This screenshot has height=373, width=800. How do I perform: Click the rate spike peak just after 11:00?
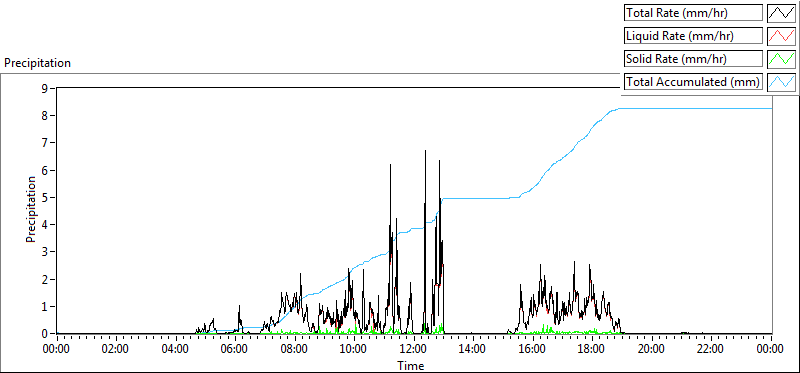click(x=390, y=165)
